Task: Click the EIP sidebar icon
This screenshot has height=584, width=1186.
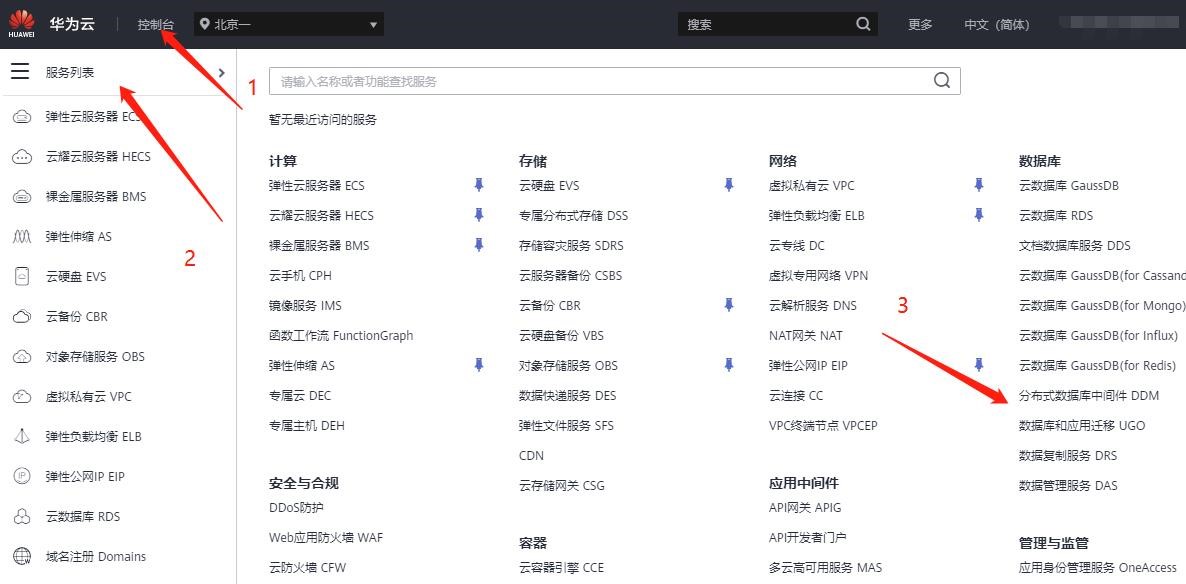Action: tap(23, 477)
